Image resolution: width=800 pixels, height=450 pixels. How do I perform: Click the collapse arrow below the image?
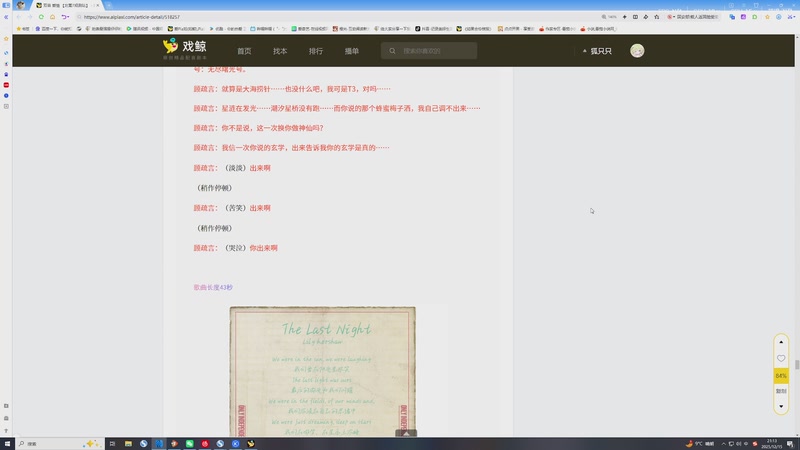[x=406, y=433]
